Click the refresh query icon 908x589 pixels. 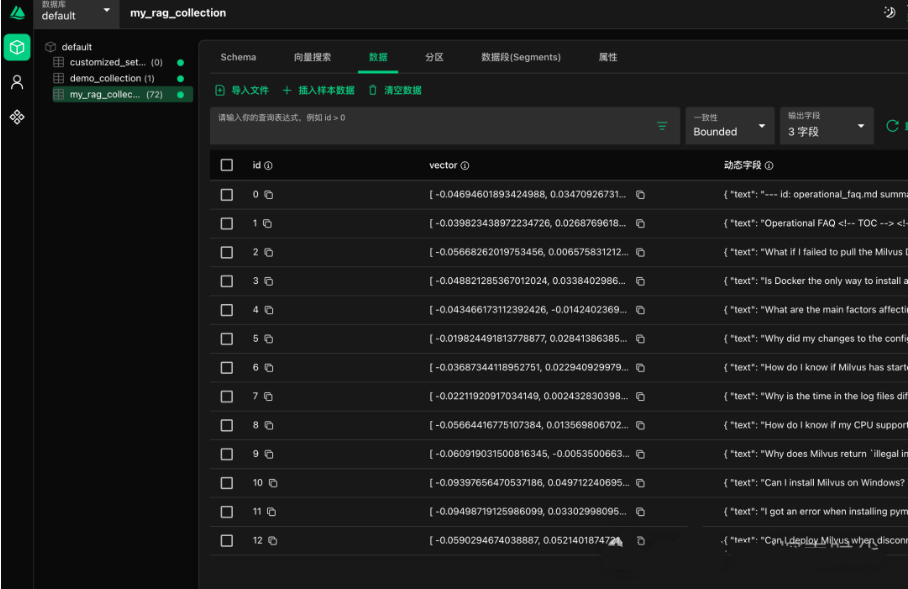(892, 126)
